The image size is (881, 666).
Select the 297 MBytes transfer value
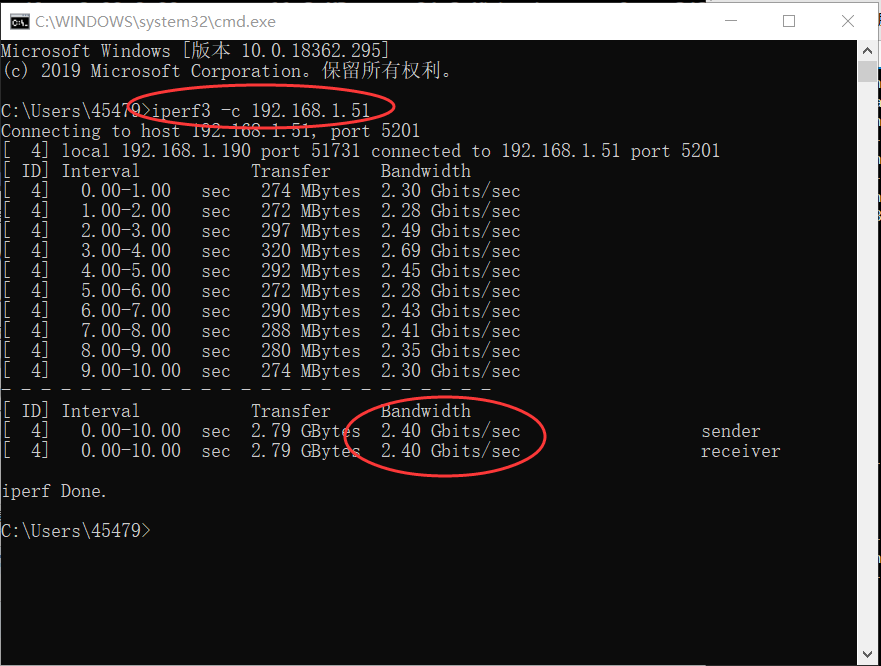(311, 231)
